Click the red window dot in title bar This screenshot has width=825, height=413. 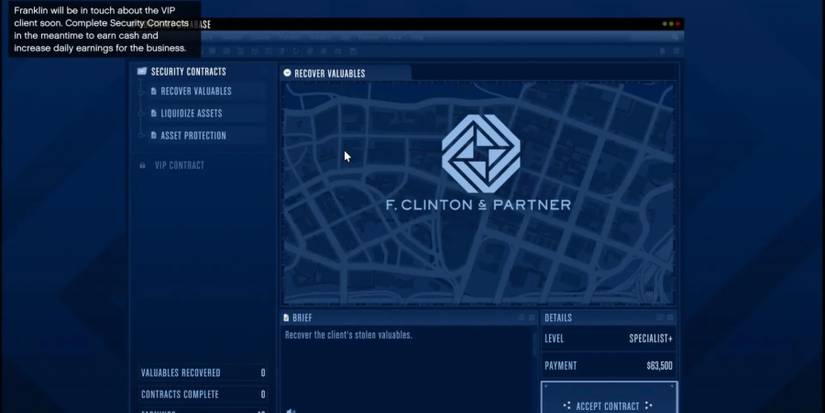pyautogui.click(x=678, y=24)
